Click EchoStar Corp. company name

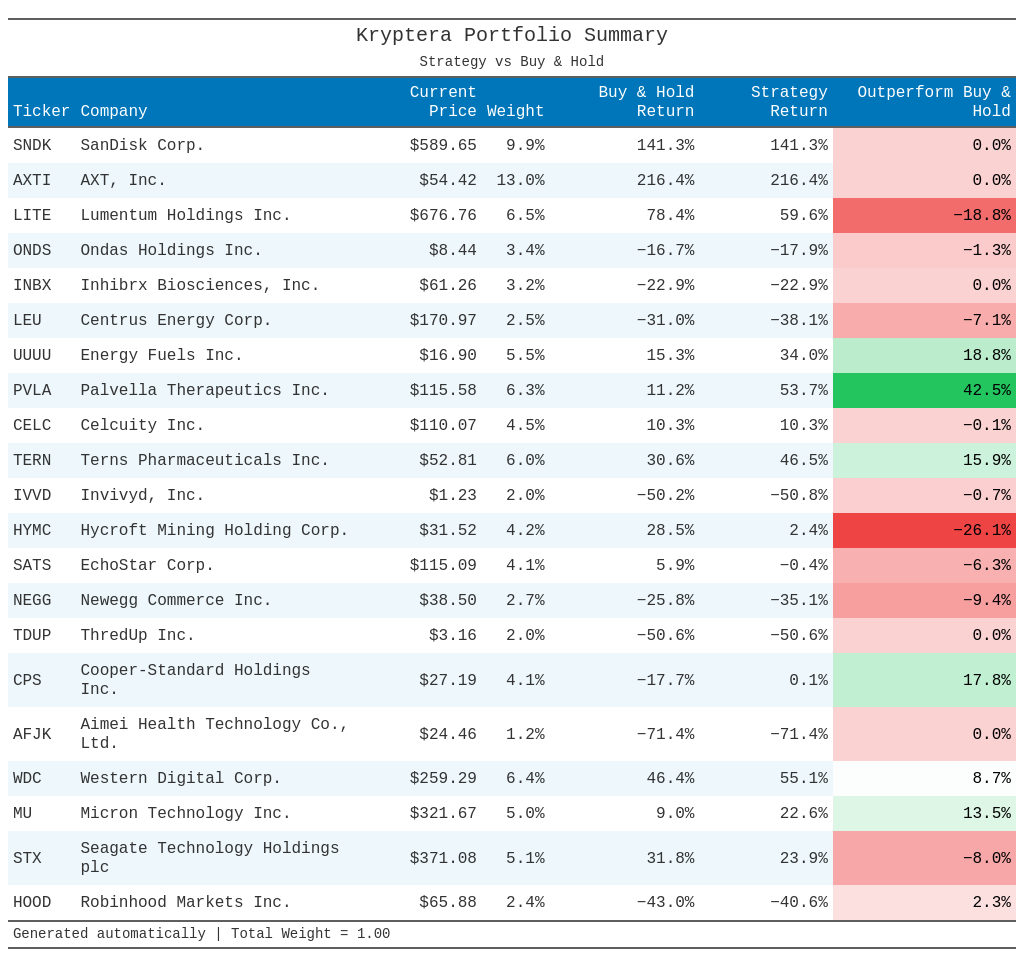coord(147,565)
